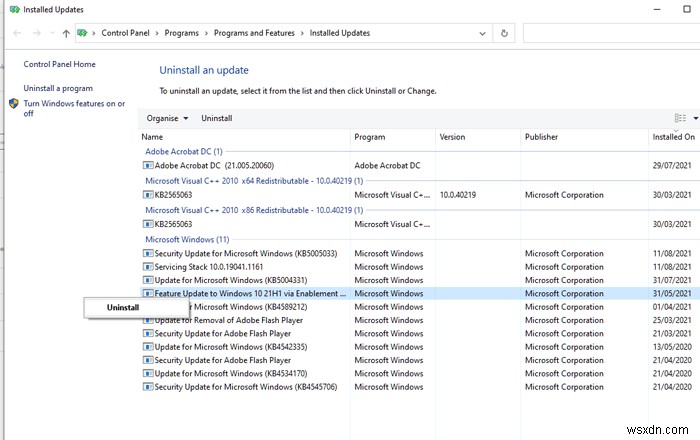Click icon of KB2565063 under x64 Redistributable
The width and height of the screenshot is (700, 440).
(x=148, y=195)
